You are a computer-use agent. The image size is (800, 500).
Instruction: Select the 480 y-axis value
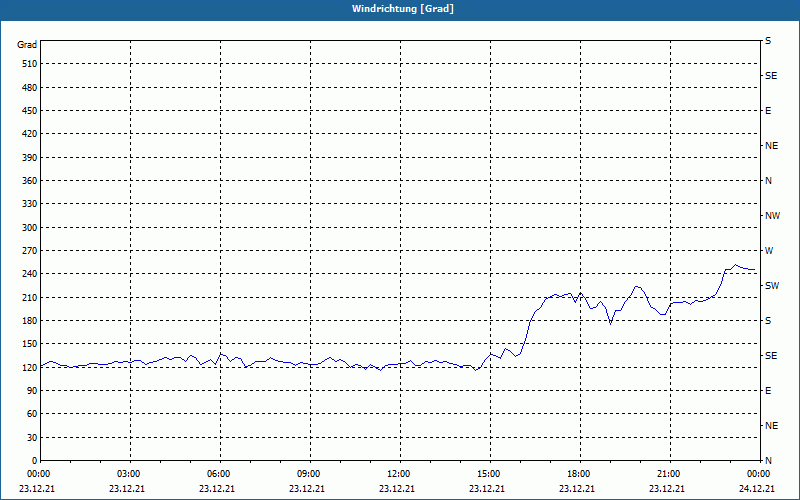(x=30, y=87)
